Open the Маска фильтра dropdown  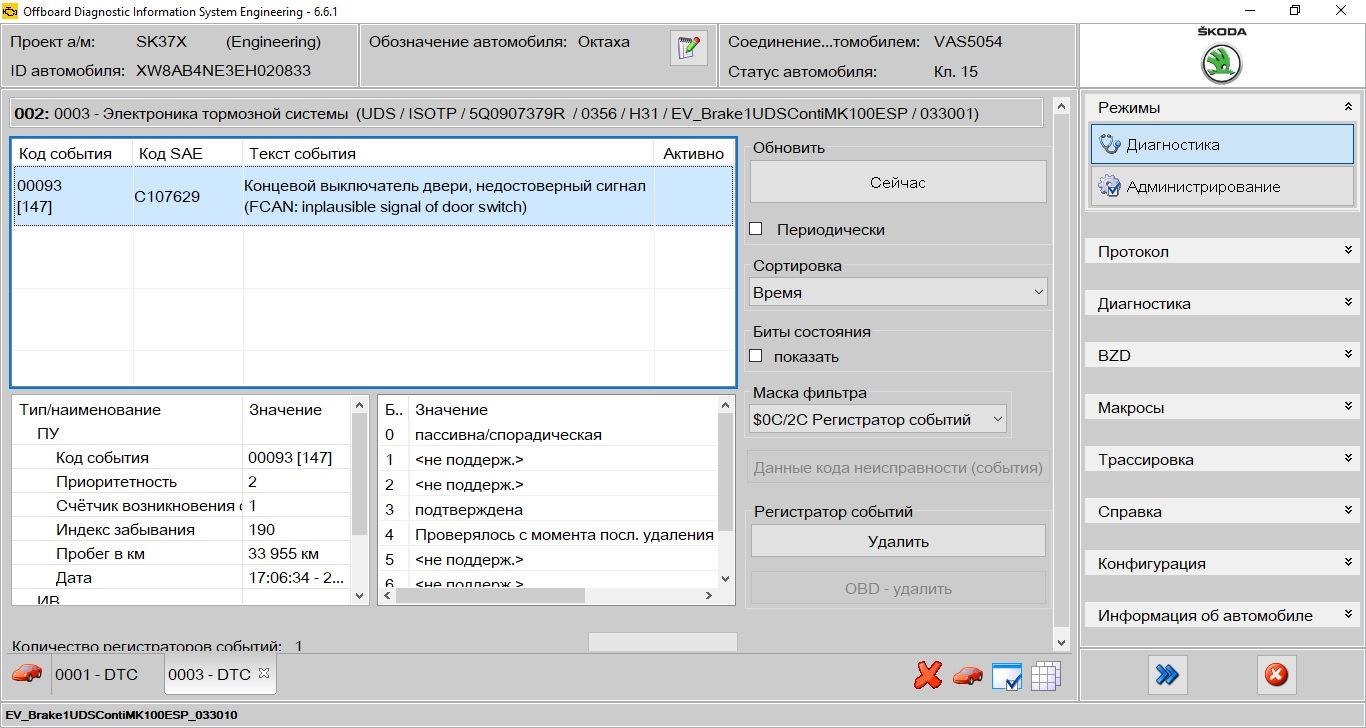tap(879, 420)
